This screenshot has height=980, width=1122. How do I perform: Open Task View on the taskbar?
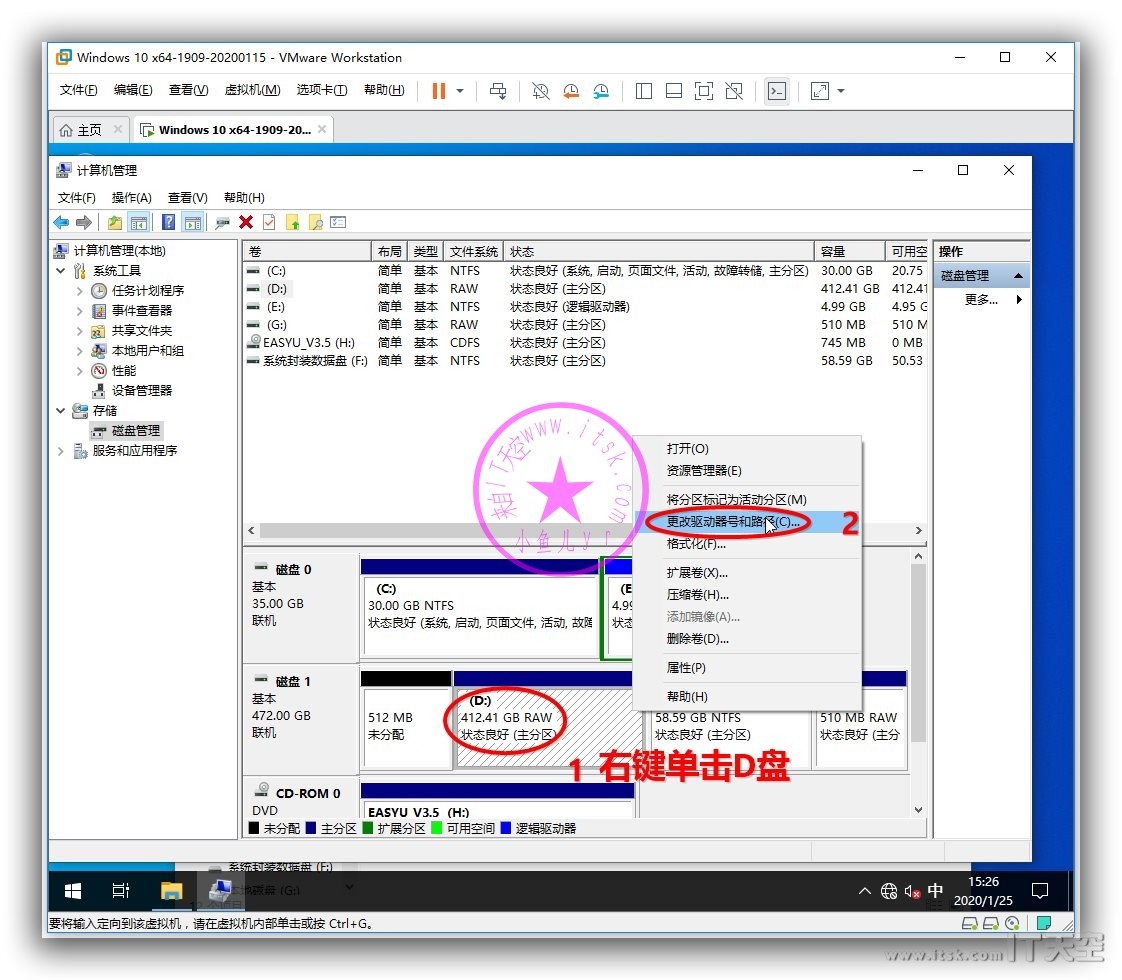tap(121, 891)
